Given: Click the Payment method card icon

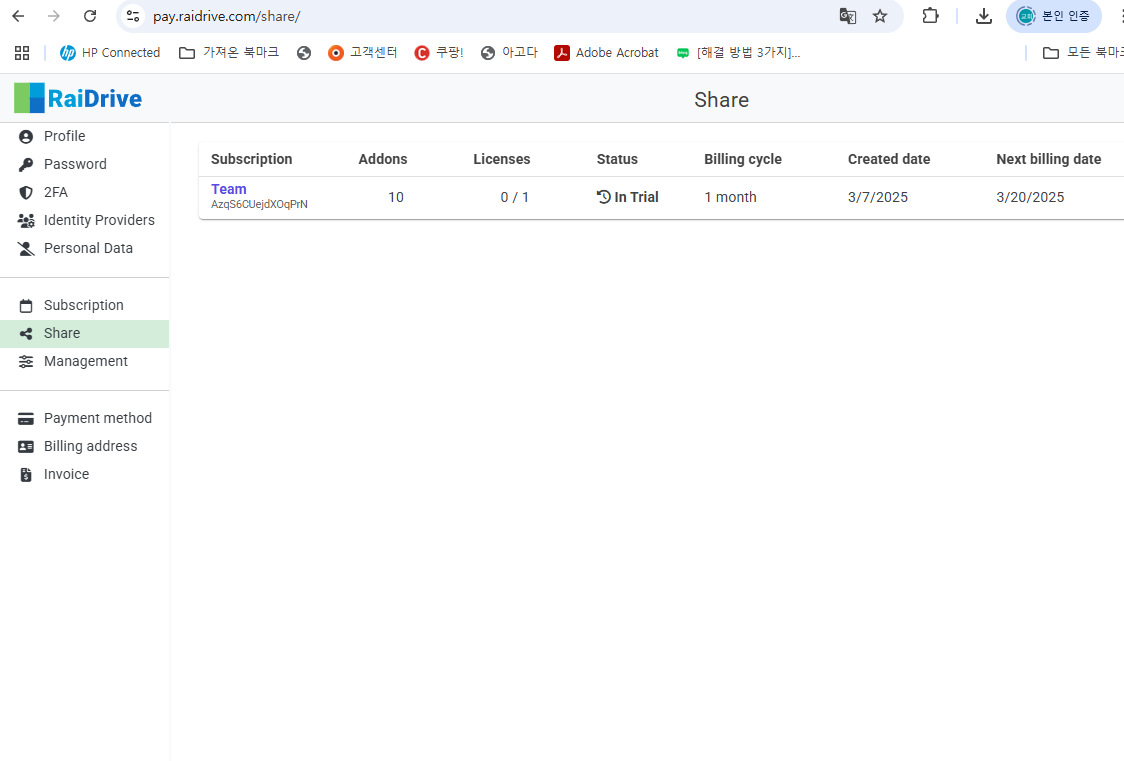Looking at the screenshot, I should 26,418.
